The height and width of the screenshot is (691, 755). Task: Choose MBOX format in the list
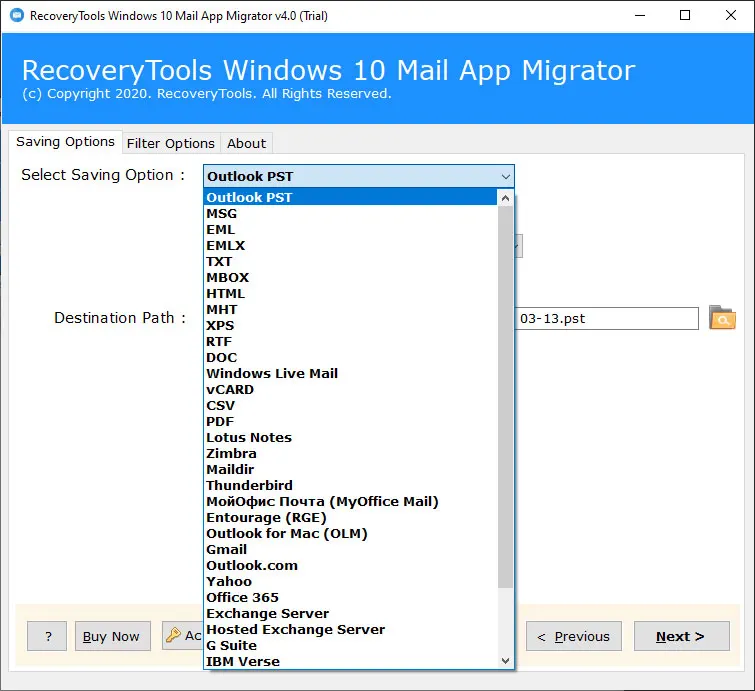(227, 277)
